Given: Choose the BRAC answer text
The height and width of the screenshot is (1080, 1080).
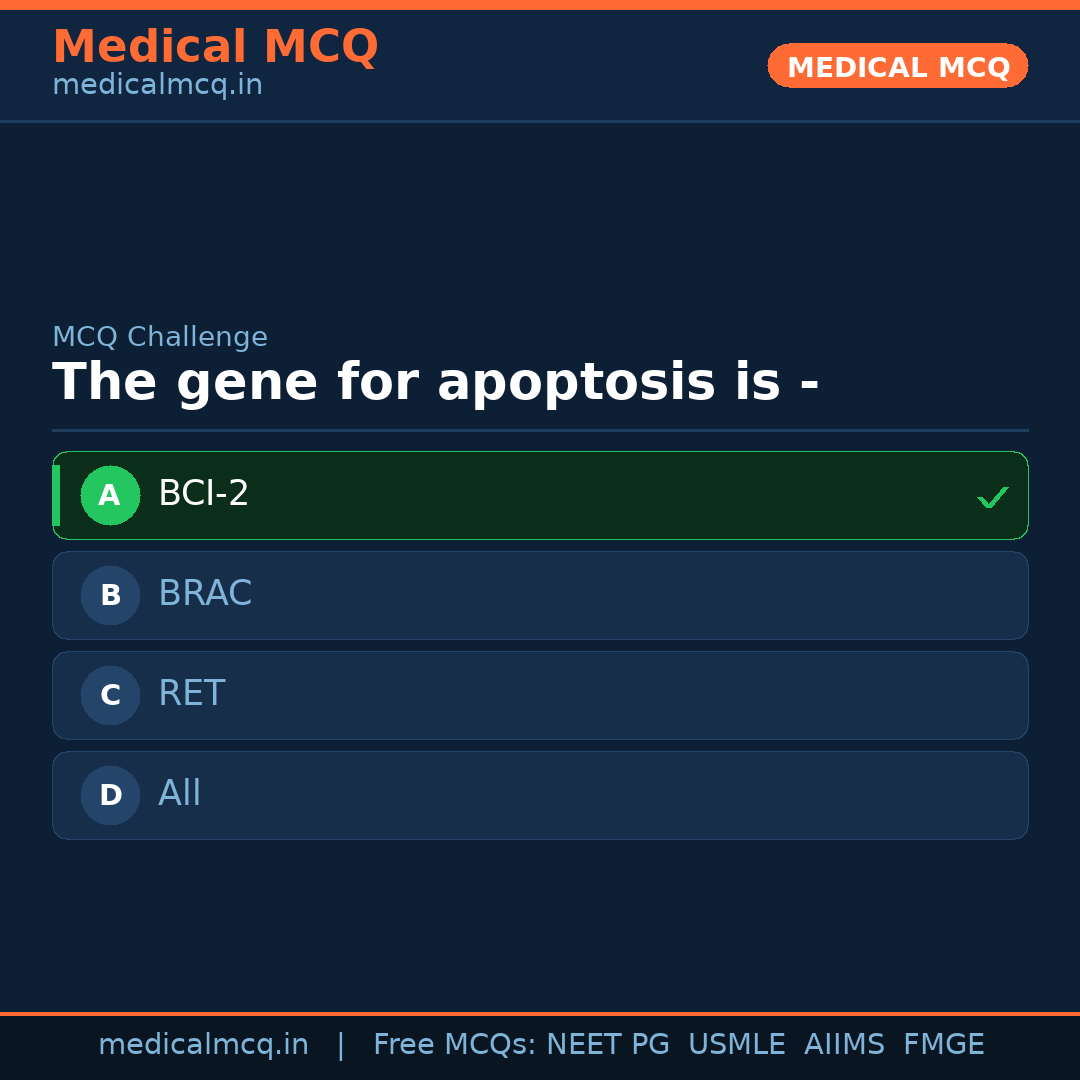Looking at the screenshot, I should click(205, 594).
